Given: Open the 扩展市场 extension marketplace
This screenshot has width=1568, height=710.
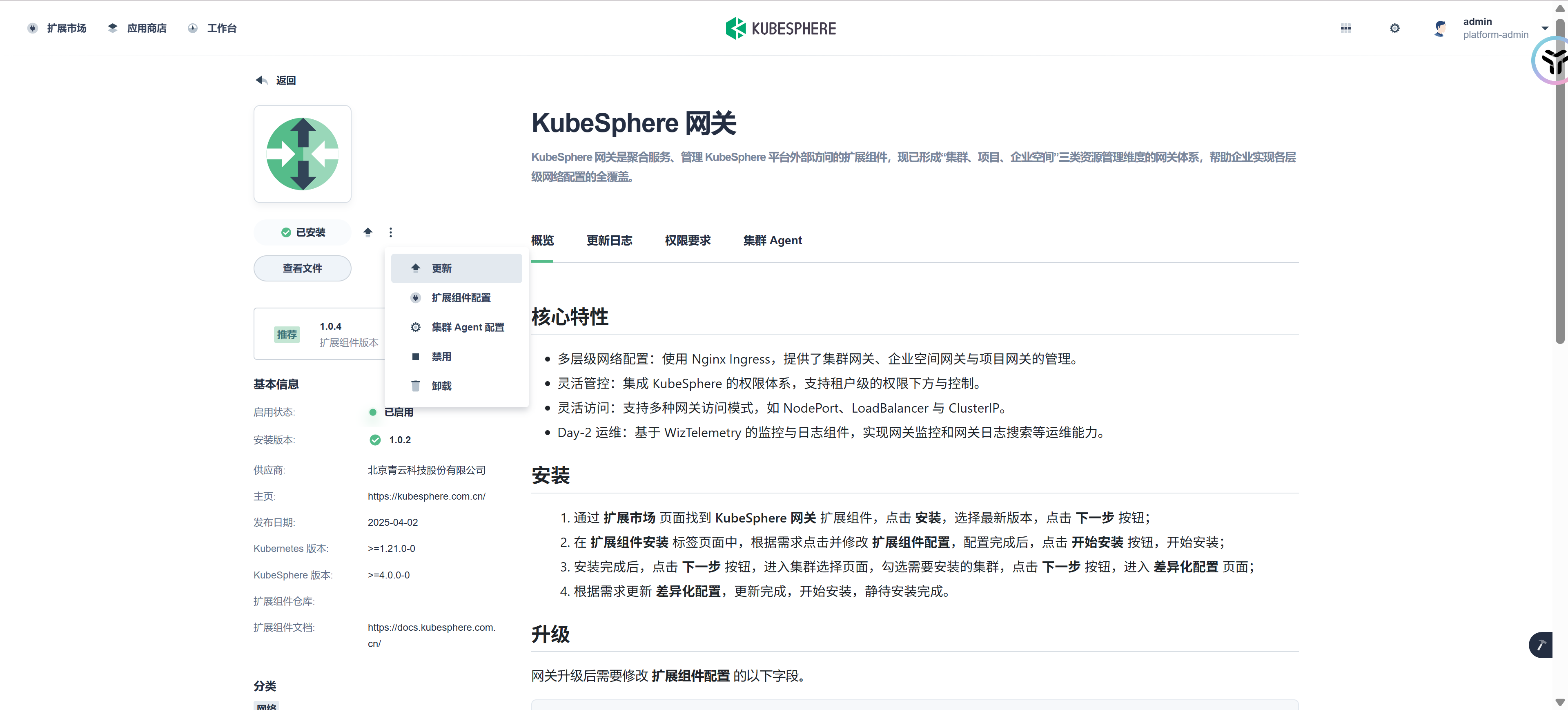Looking at the screenshot, I should pyautogui.click(x=57, y=28).
